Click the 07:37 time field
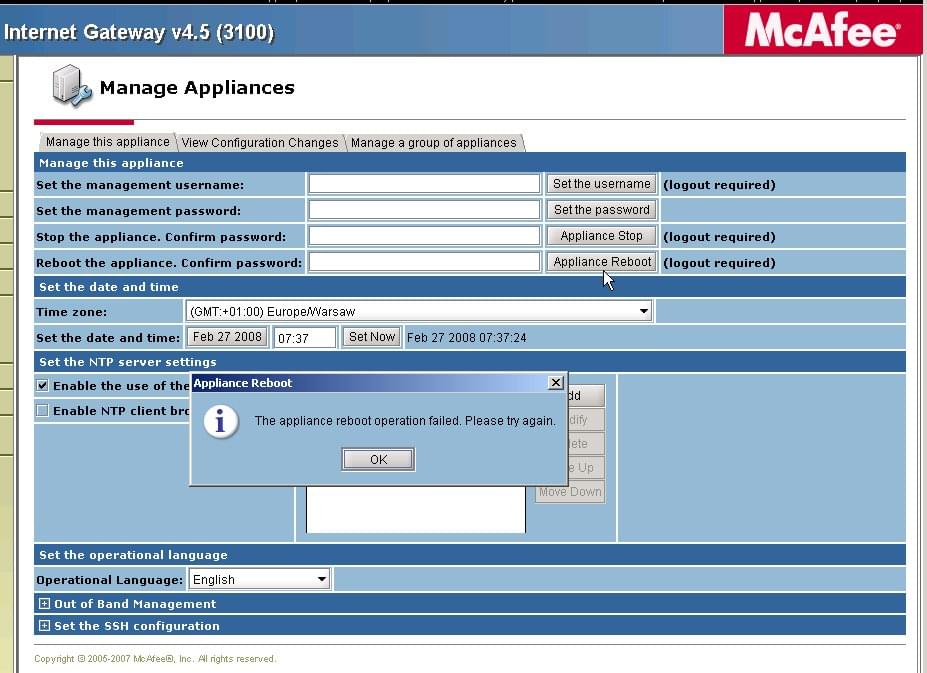Screen dimensions: 927x673 coord(305,338)
